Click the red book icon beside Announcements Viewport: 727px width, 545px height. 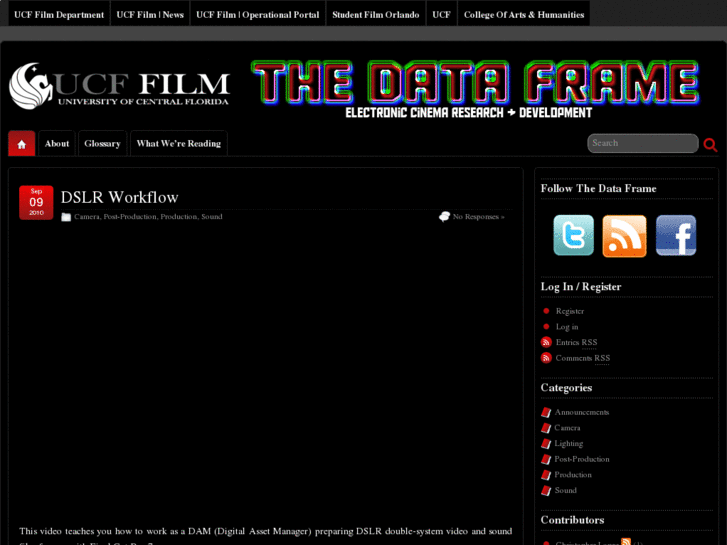point(546,412)
